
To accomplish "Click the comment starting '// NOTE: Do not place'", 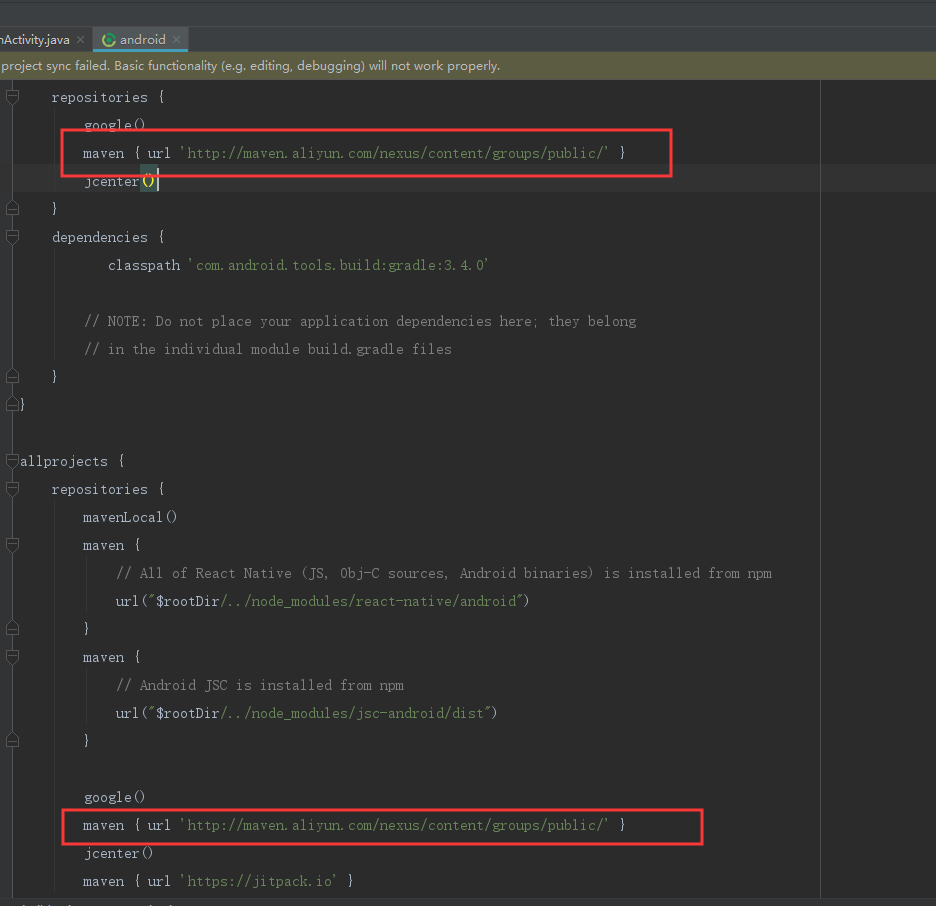I will coord(360,321).
